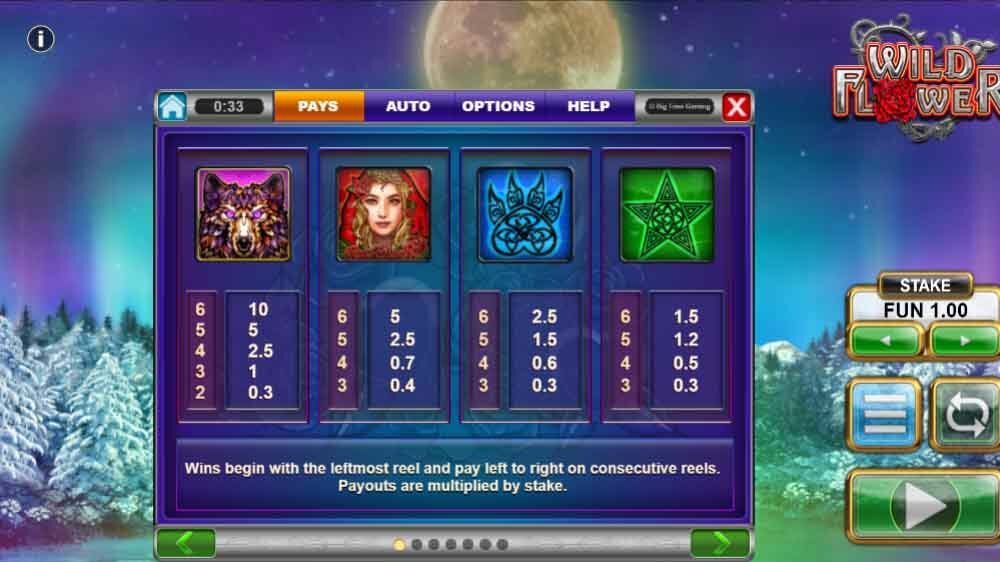This screenshot has width=1000, height=562.
Task: Start spin with green play button
Action: (925, 506)
